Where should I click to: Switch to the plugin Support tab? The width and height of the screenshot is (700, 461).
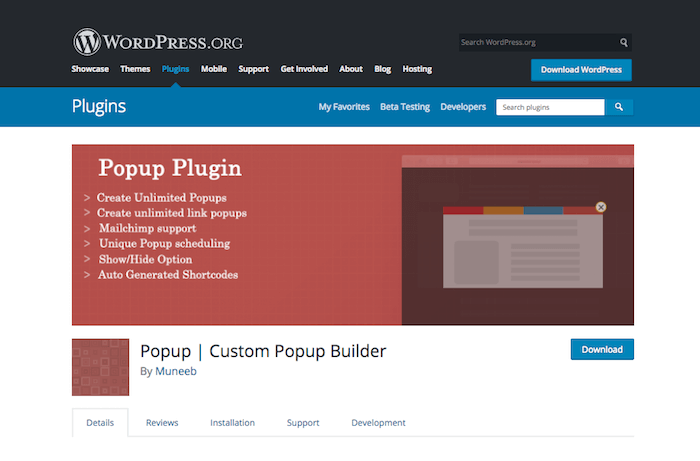click(x=303, y=423)
